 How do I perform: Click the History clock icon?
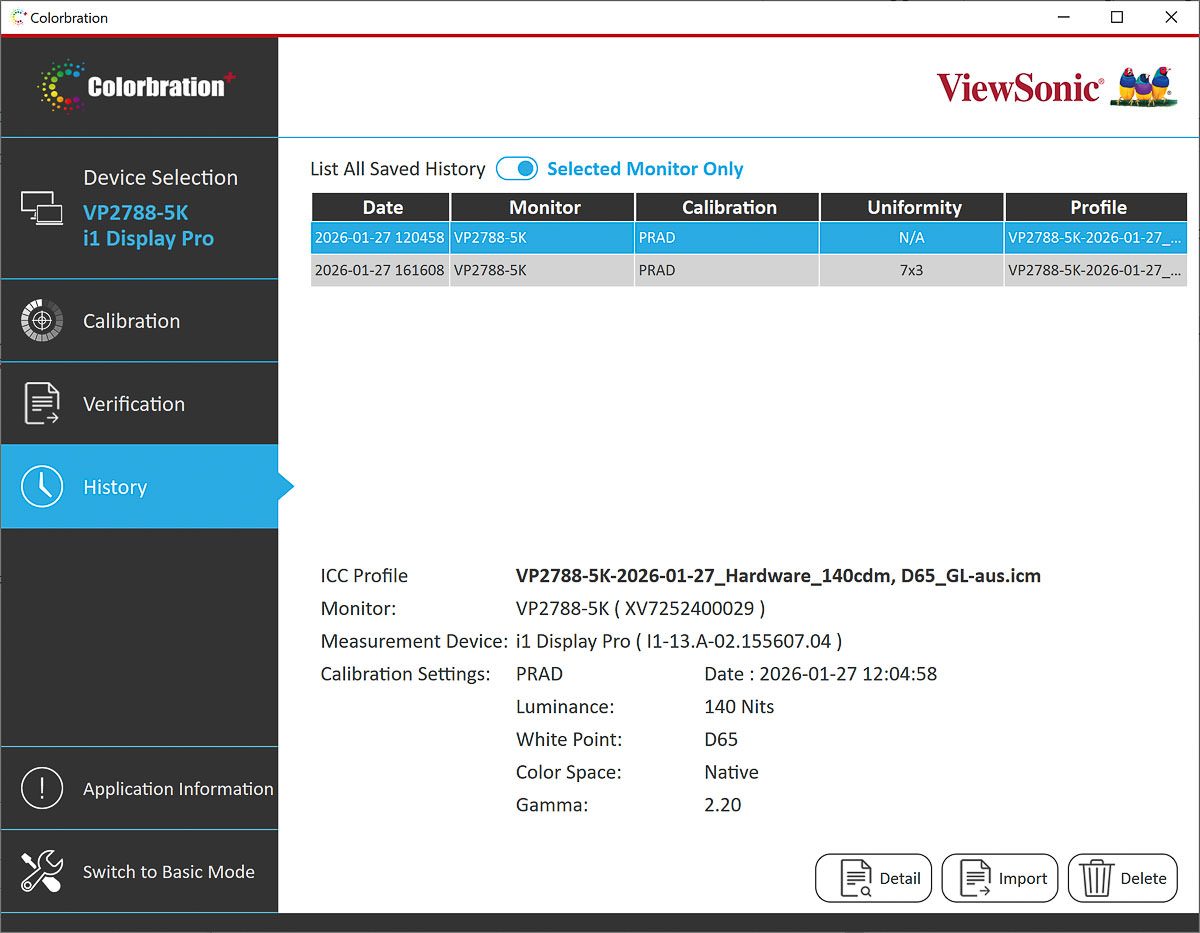41,487
